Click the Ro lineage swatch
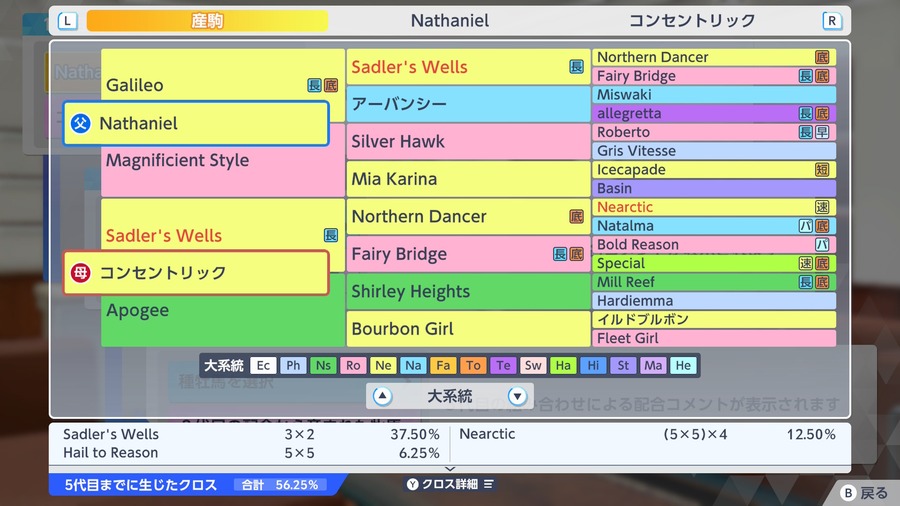 (353, 365)
